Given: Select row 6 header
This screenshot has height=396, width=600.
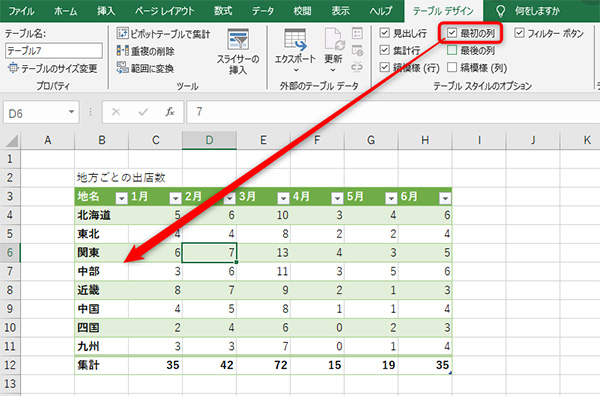Looking at the screenshot, I should [x=10, y=253].
